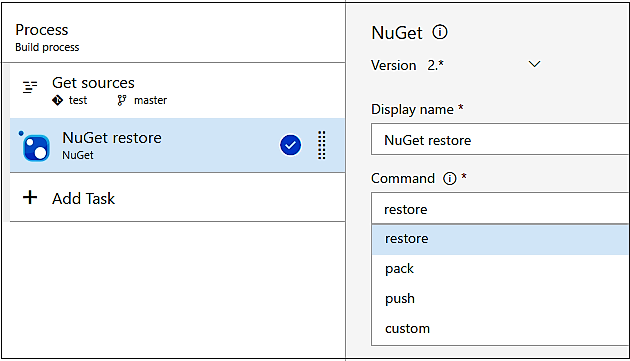Image resolution: width=630 pixels, height=361 pixels.
Task: Click the blue checkmark on NuGet restore
Action: 290,145
